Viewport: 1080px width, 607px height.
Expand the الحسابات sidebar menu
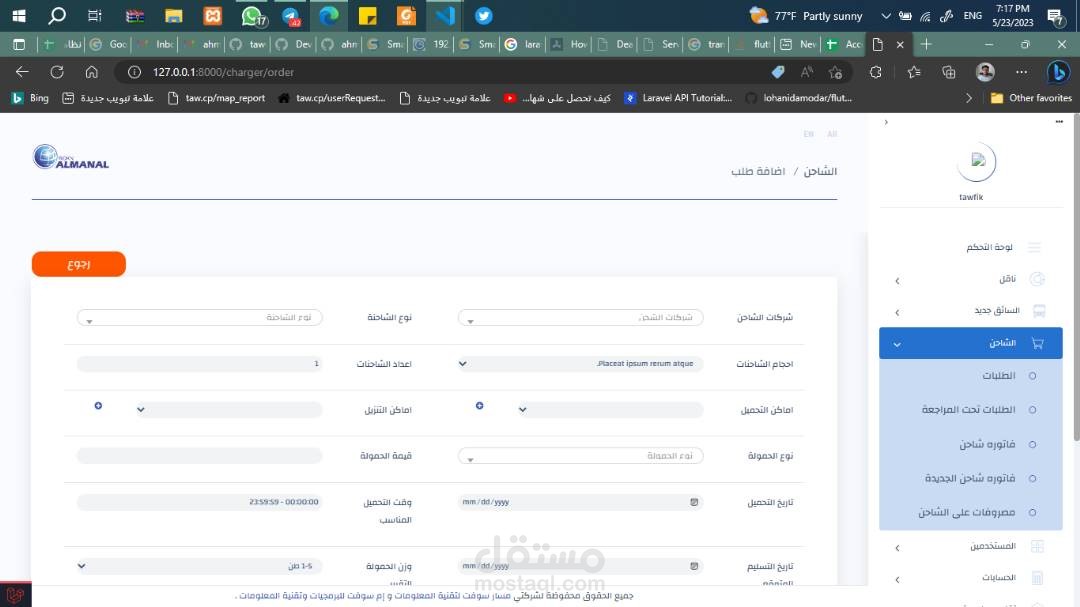click(x=970, y=578)
